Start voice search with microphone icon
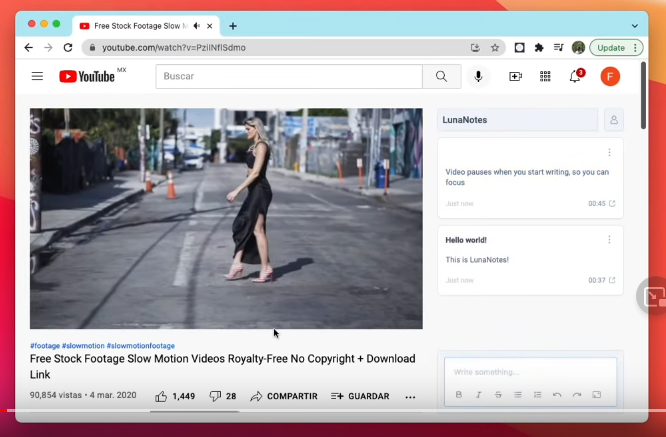Image resolution: width=666 pixels, height=437 pixels. pyautogui.click(x=478, y=76)
